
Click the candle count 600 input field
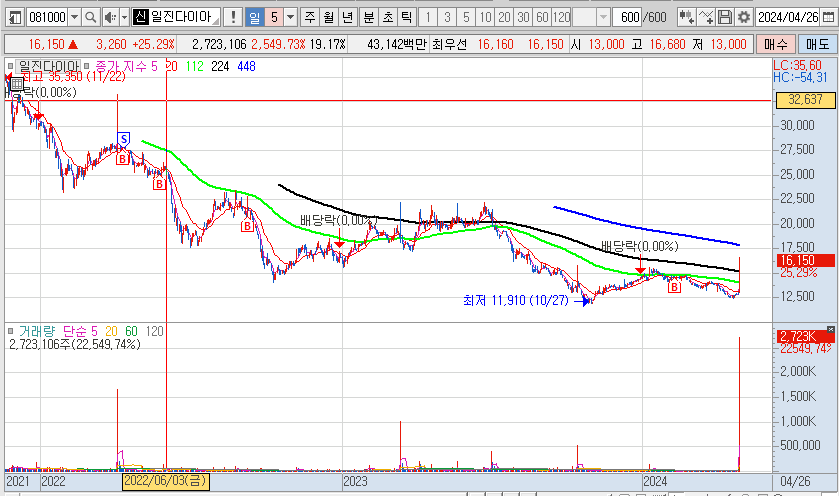(x=627, y=18)
